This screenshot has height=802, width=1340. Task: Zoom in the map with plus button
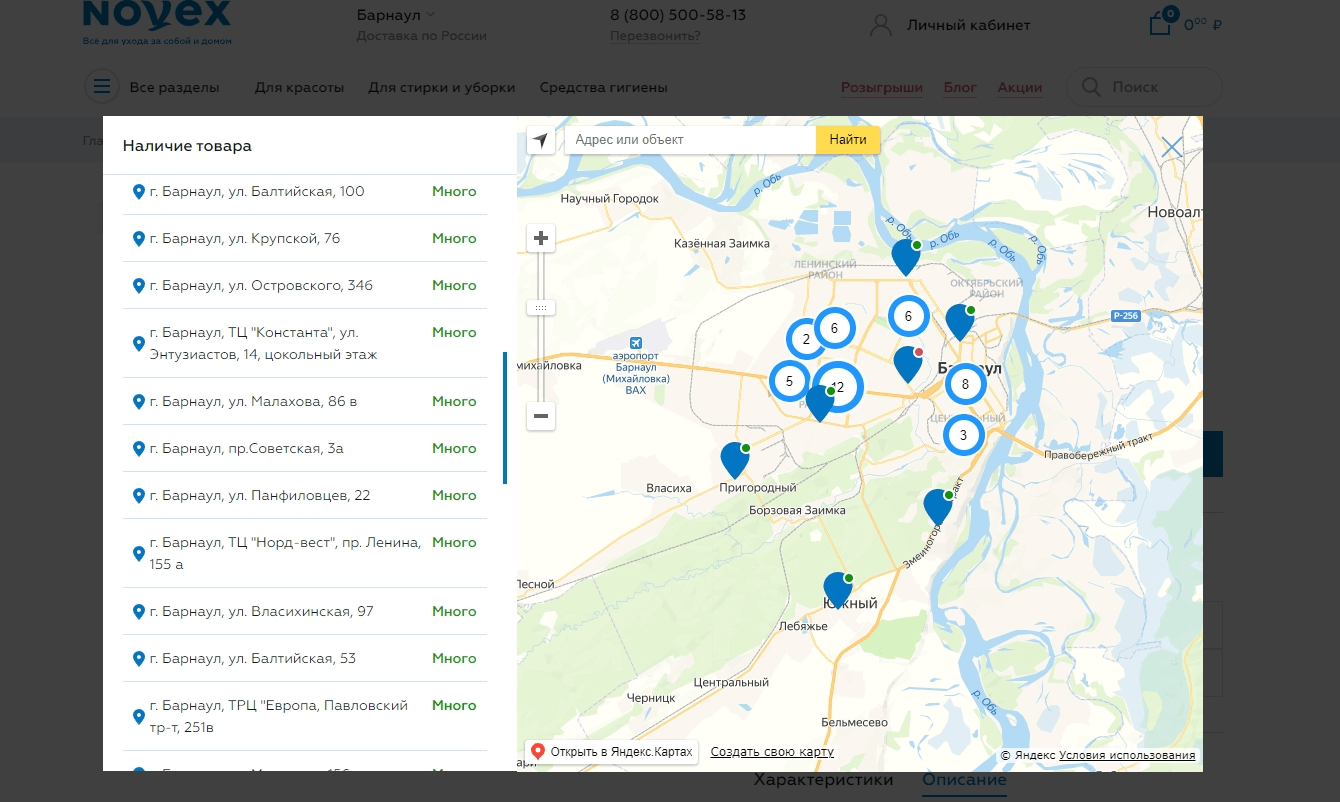pyautogui.click(x=541, y=238)
